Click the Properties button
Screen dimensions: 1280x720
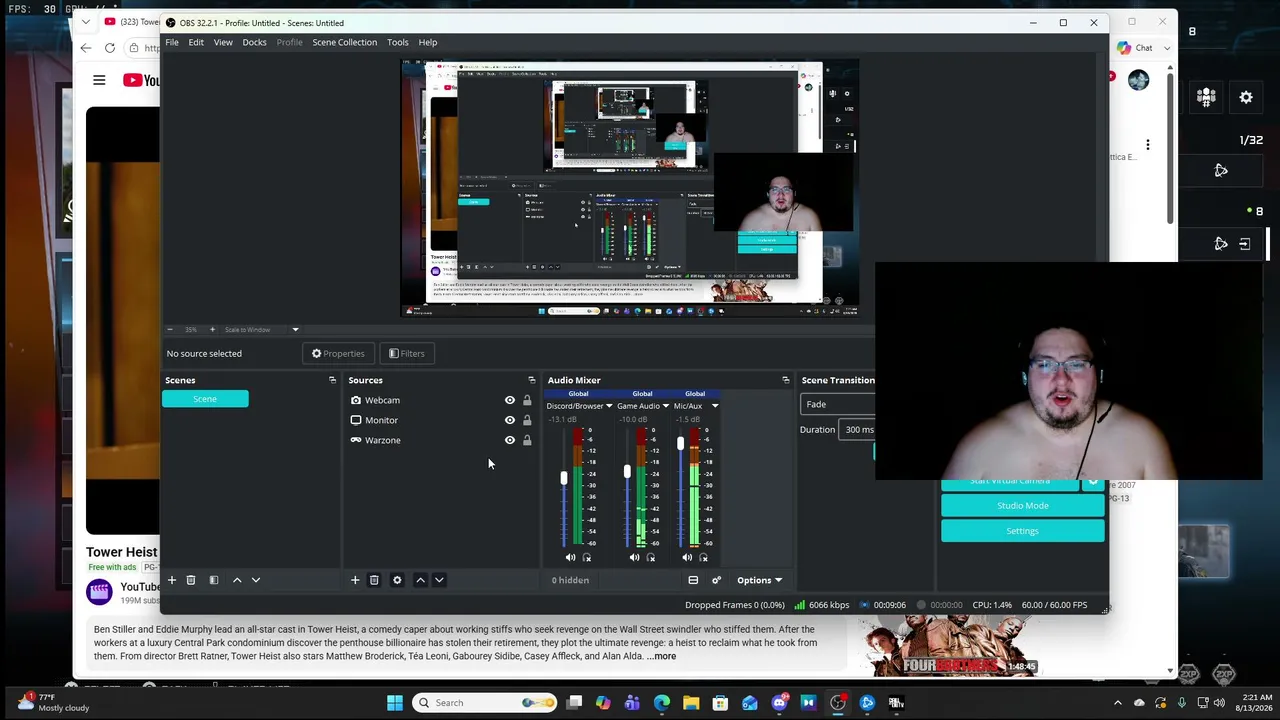[x=338, y=353]
